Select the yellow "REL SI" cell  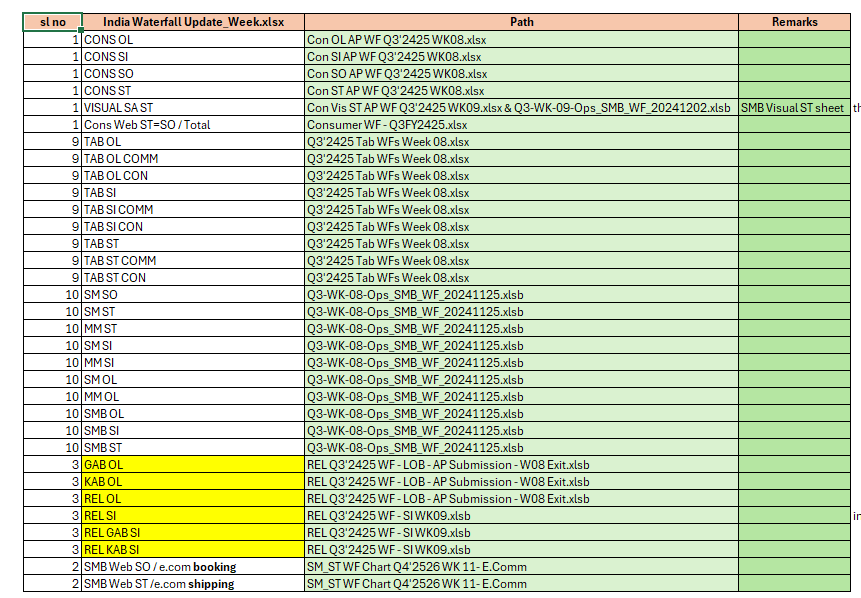tap(192, 515)
